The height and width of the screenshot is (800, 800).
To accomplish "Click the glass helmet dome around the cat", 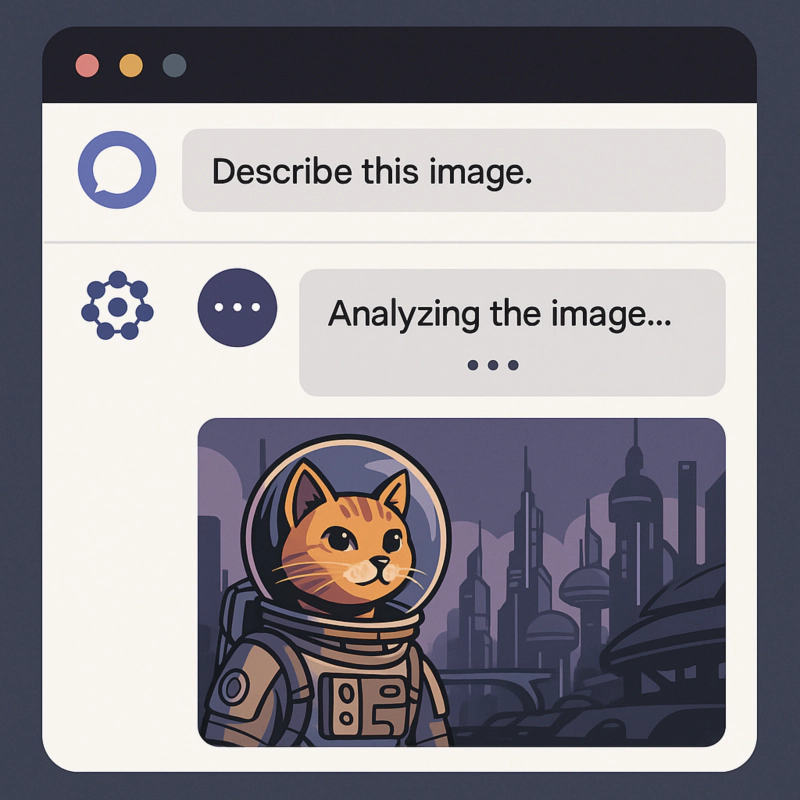I will click(x=346, y=531).
